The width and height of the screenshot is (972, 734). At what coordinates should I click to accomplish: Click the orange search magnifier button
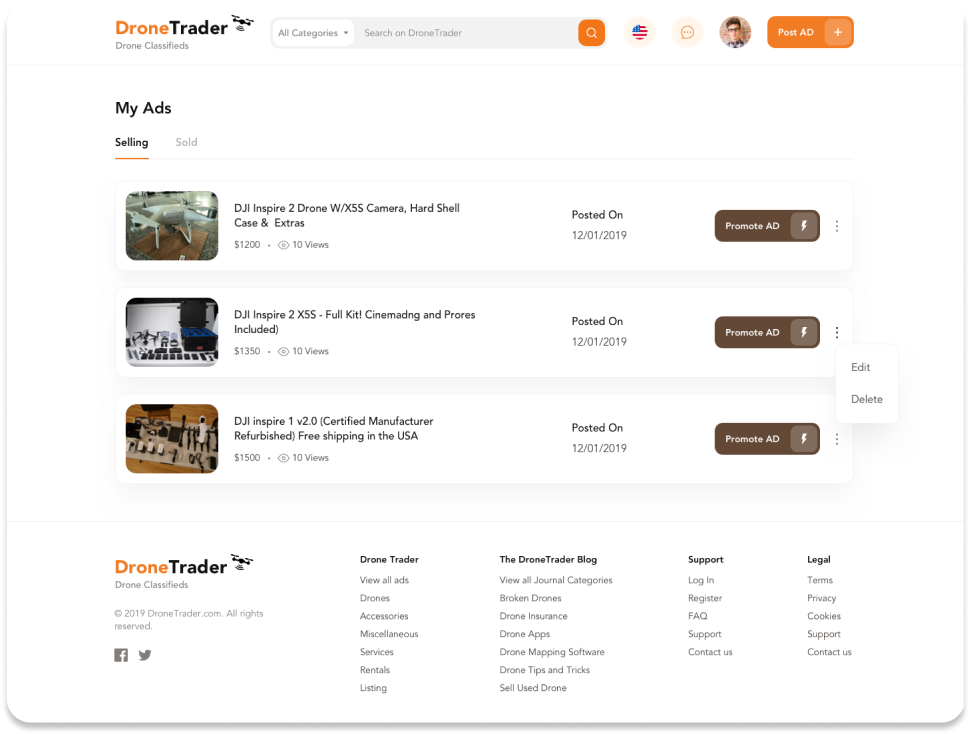click(x=591, y=33)
